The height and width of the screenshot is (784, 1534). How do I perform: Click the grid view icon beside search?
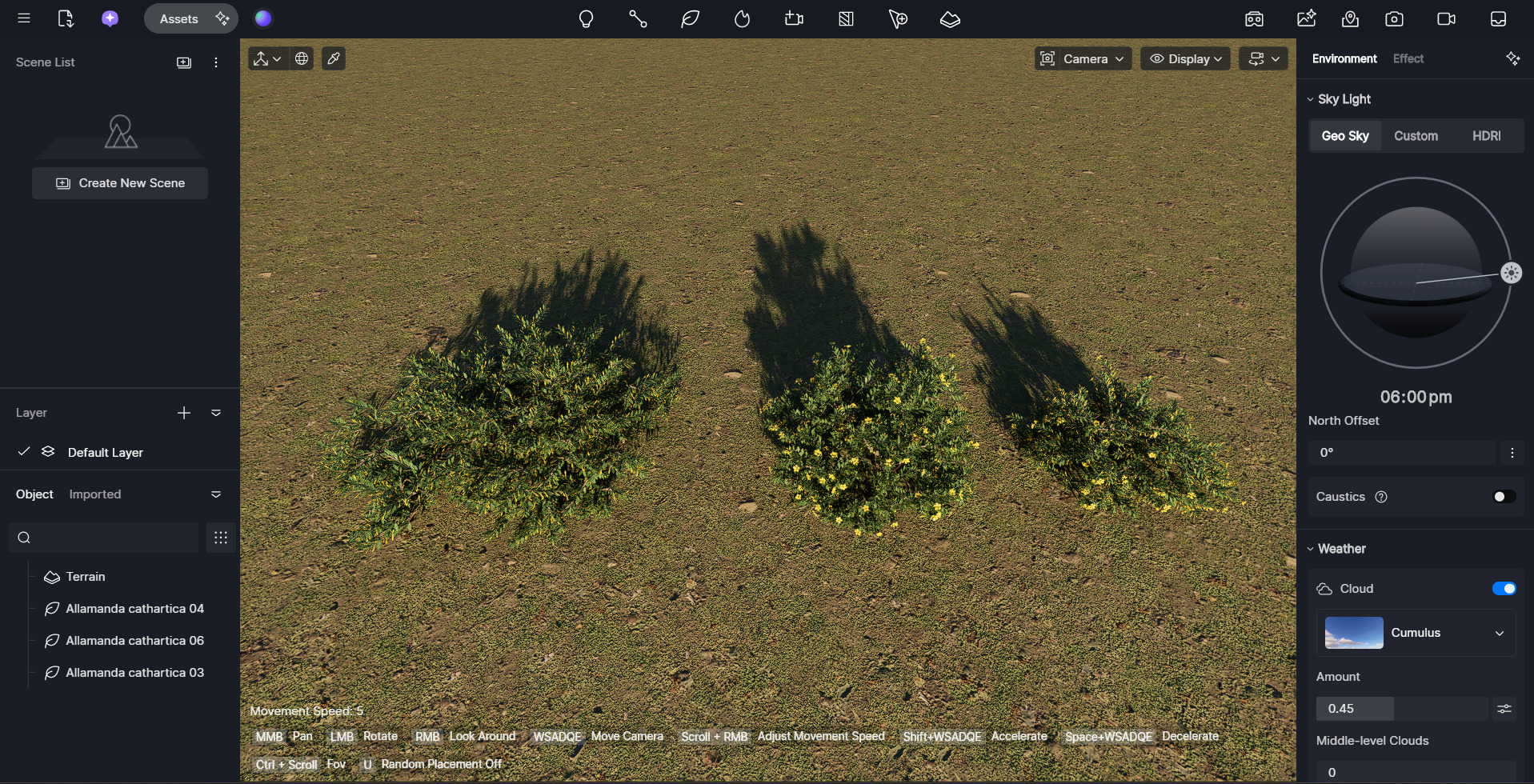221,538
